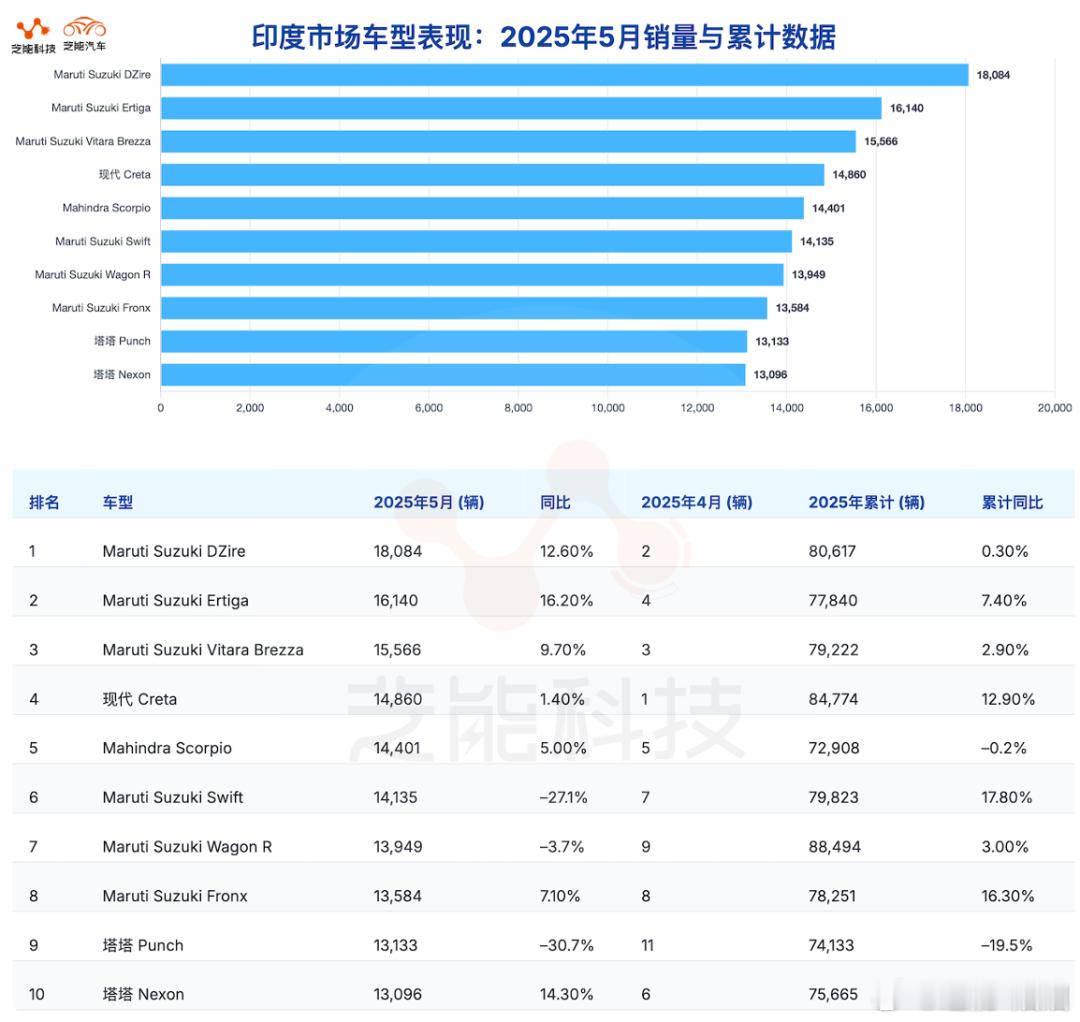The image size is (1080, 1022).
Task: Click 74,133 in the Punch row
Action: click(x=831, y=945)
